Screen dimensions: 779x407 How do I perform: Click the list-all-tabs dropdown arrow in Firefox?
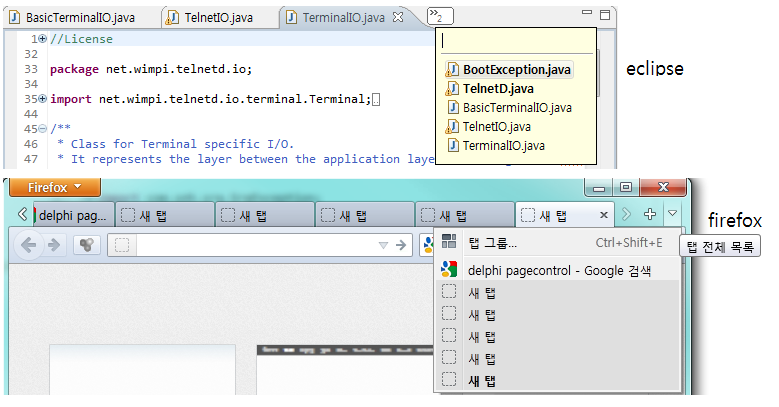pos(673,214)
